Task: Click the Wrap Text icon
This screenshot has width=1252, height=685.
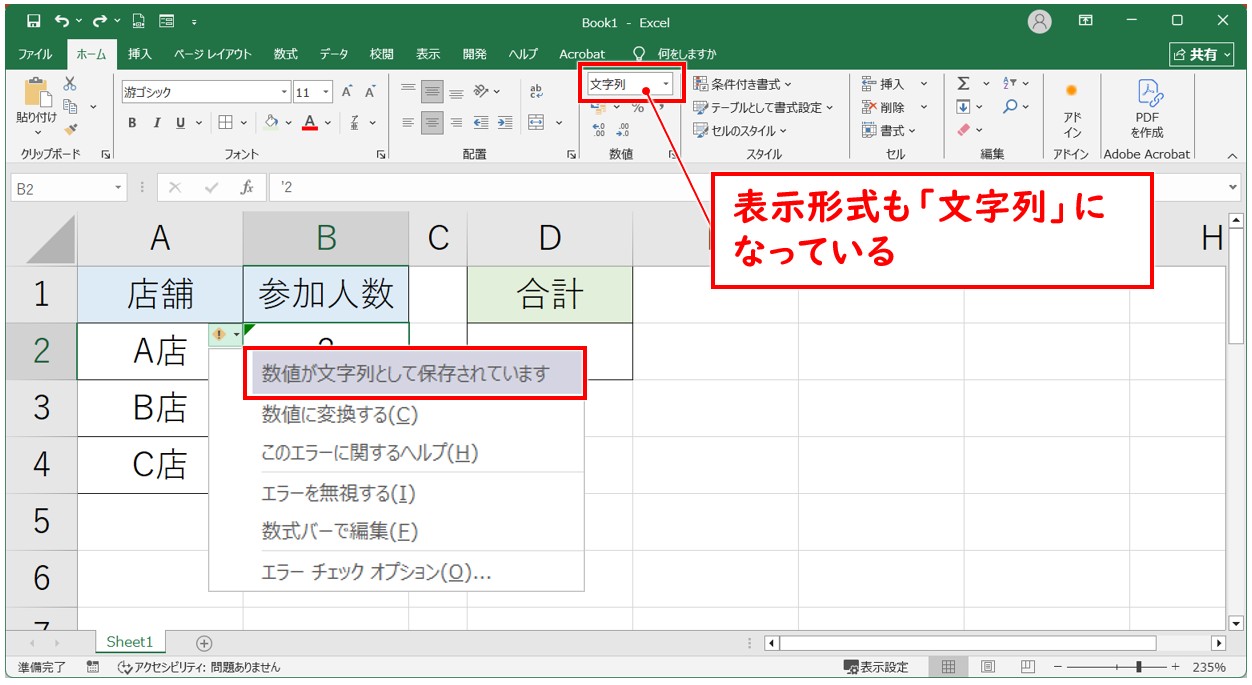Action: point(536,91)
